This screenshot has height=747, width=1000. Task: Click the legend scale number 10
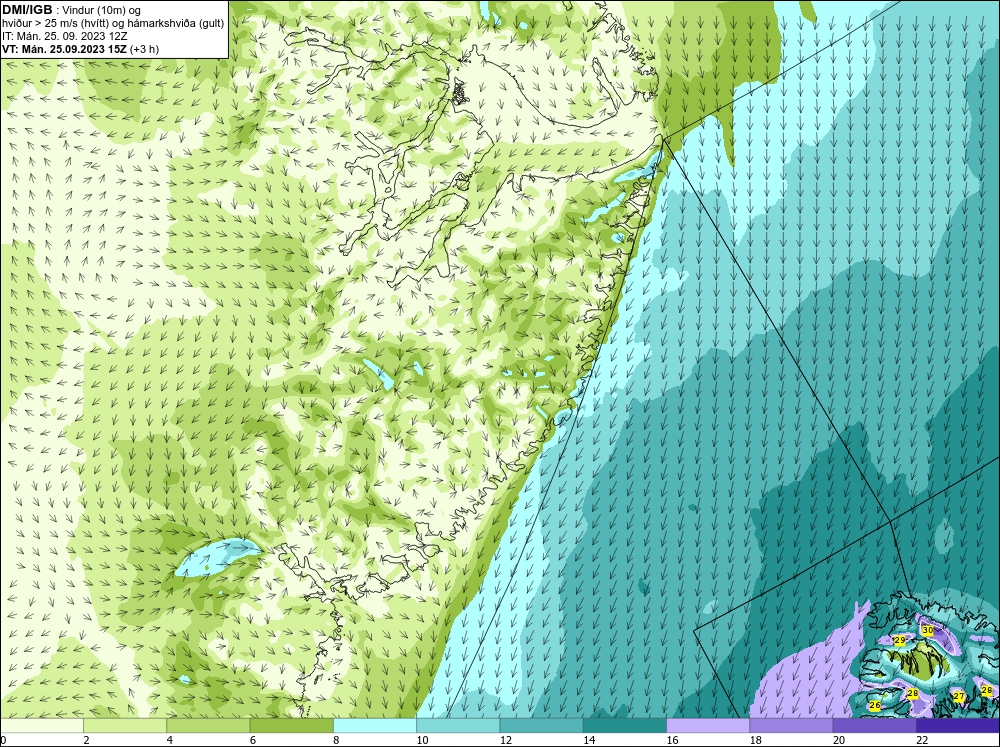tap(422, 740)
